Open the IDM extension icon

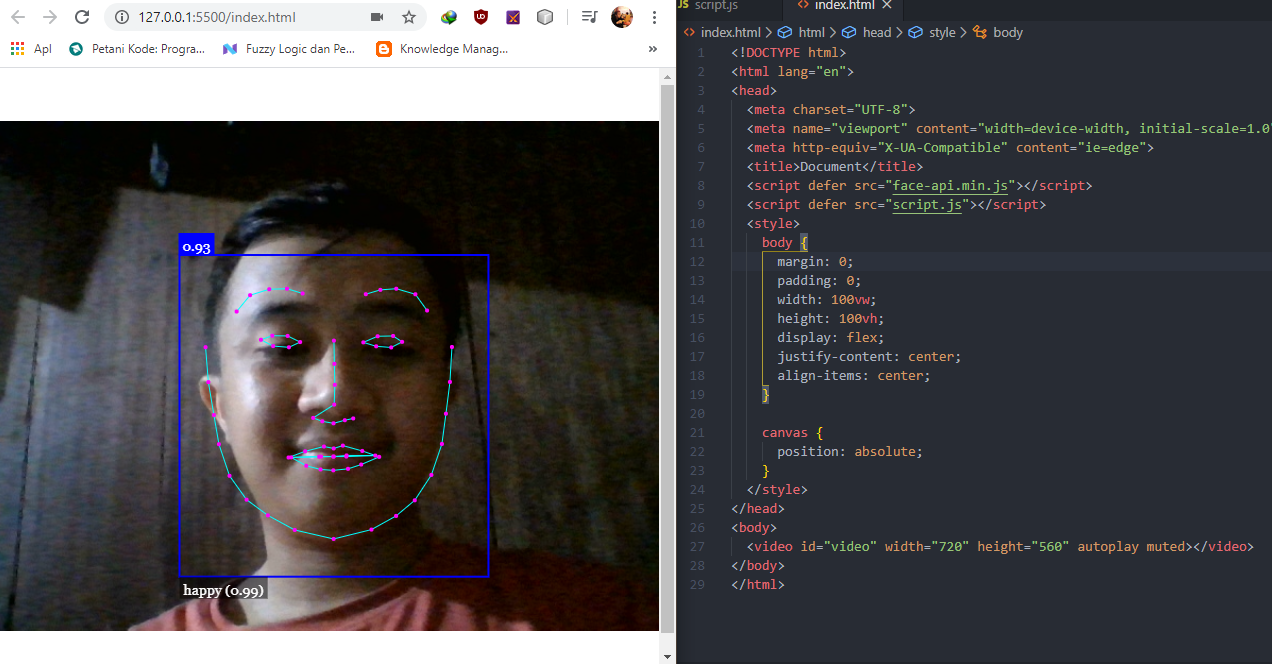tap(448, 17)
